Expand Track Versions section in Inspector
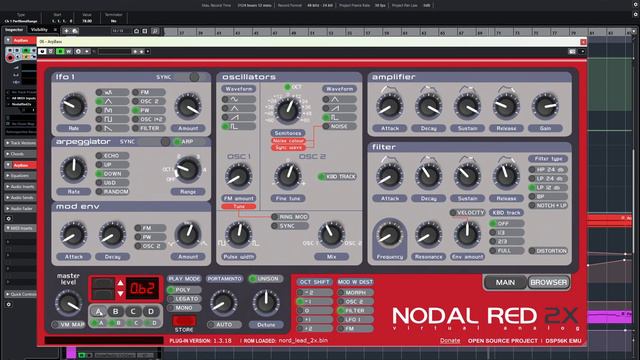This screenshot has height=360, width=640. pos(20,143)
